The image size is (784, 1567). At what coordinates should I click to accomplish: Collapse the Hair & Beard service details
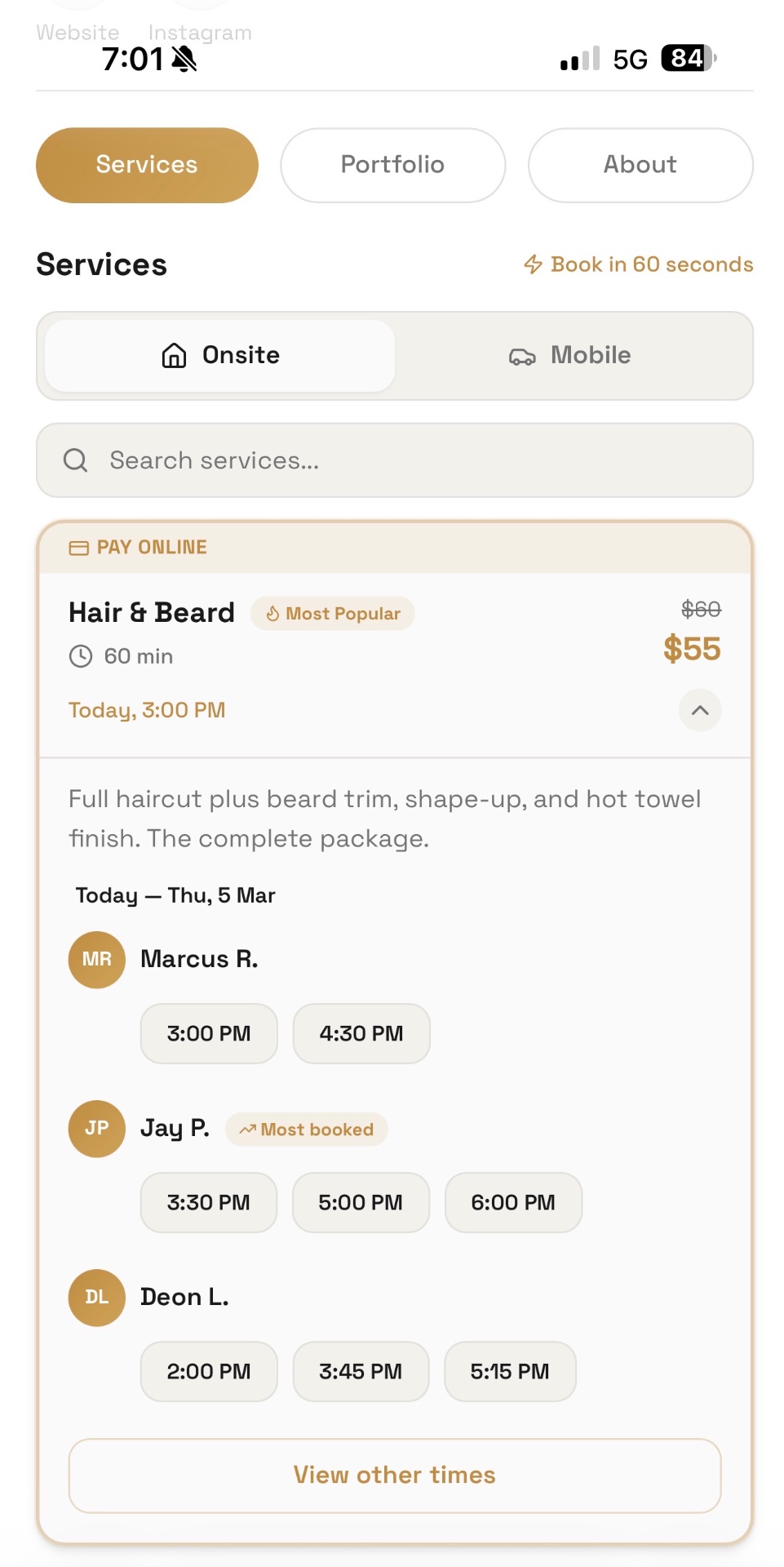[x=699, y=710]
